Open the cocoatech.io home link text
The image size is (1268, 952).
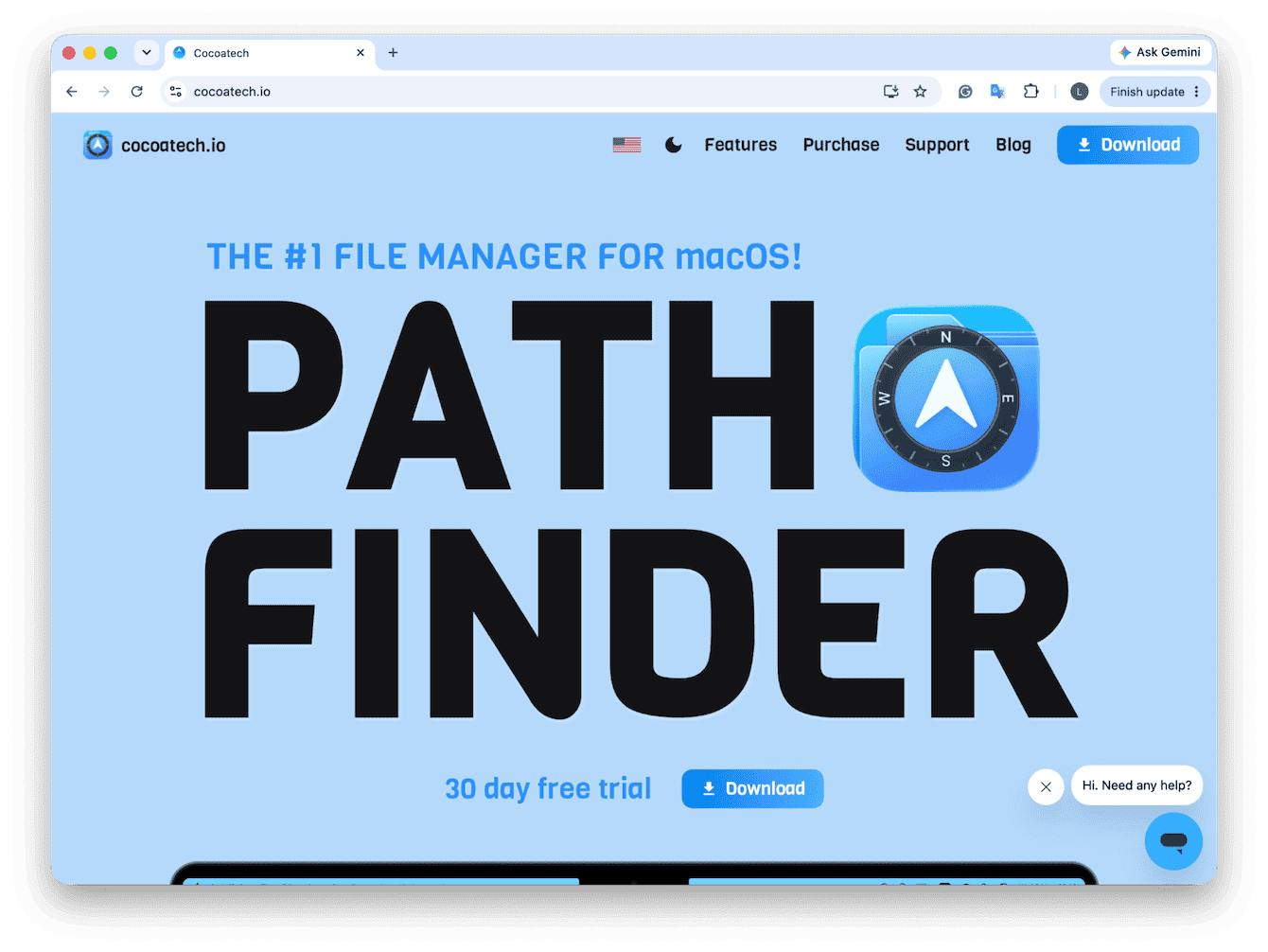tap(173, 146)
